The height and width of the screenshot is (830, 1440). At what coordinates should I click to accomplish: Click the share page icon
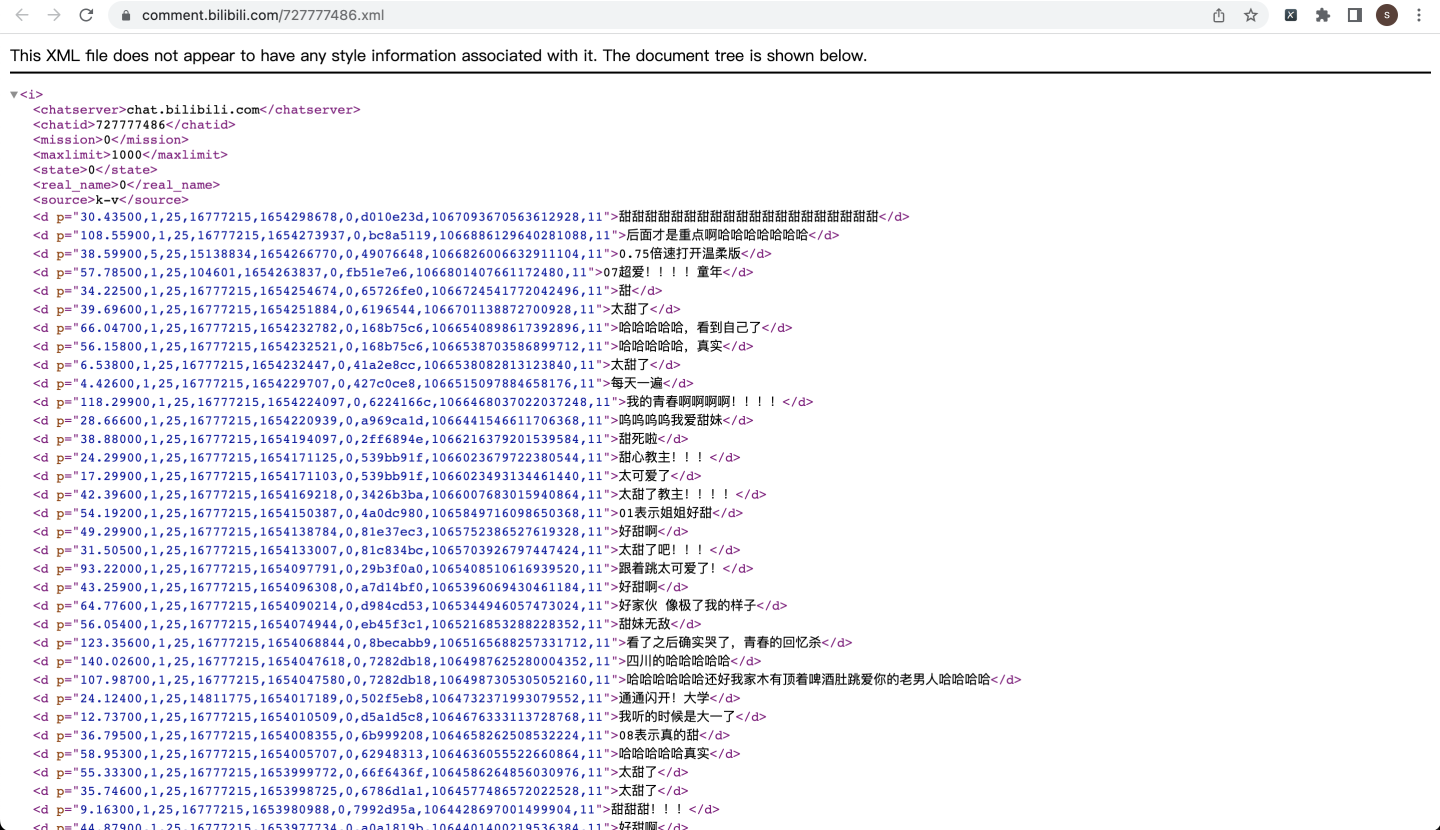pos(1219,15)
